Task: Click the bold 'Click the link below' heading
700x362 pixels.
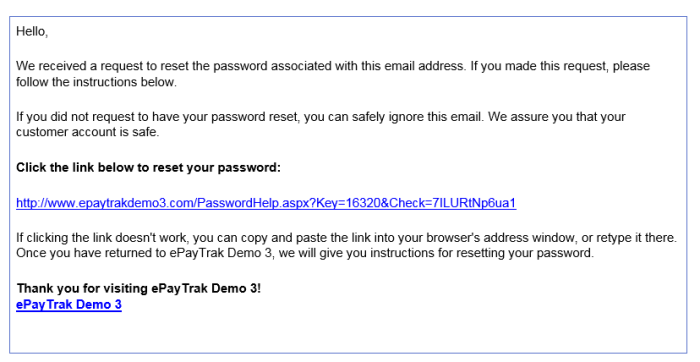Action: pos(148,168)
